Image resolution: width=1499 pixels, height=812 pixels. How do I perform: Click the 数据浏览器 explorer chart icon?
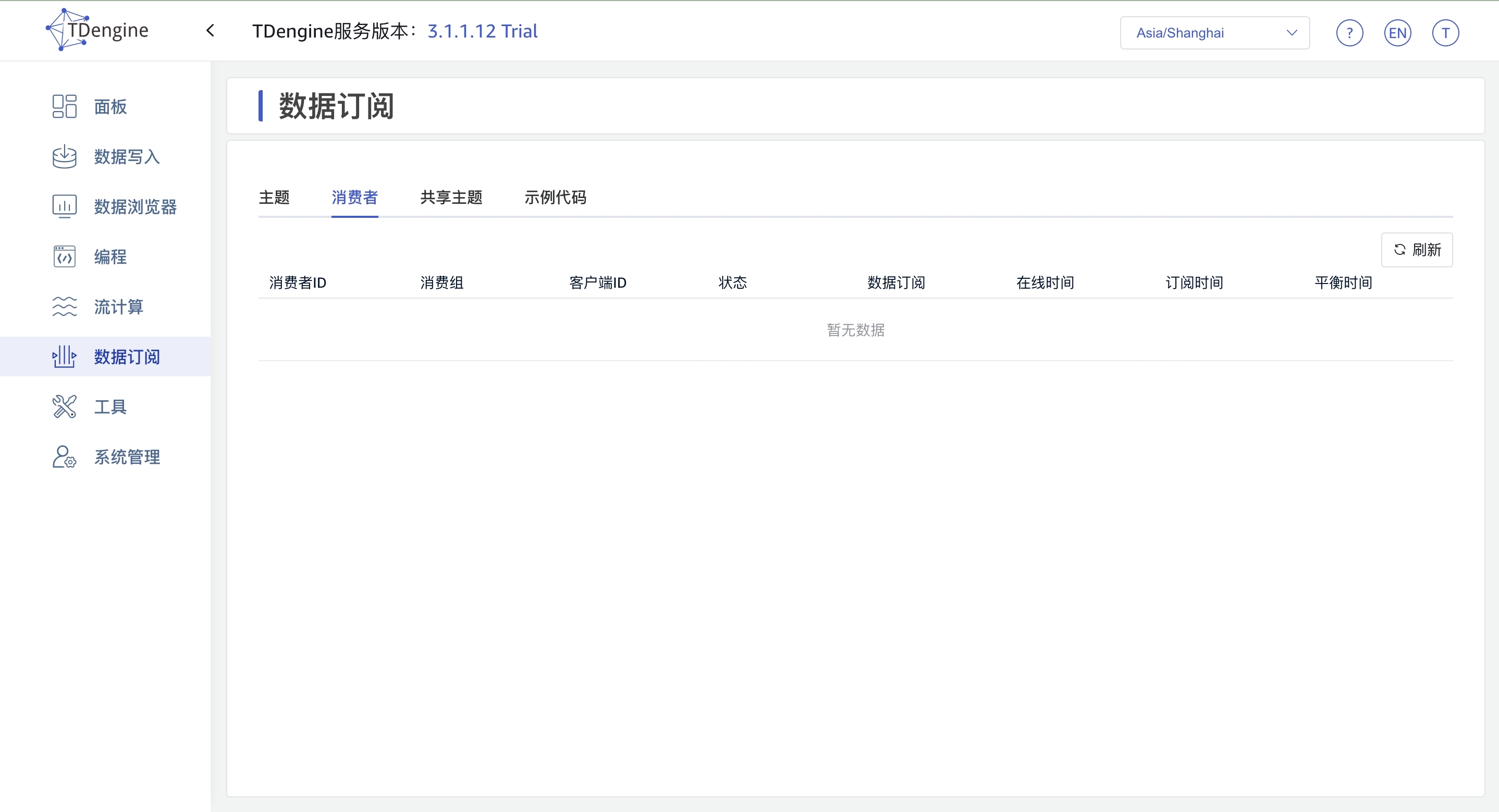[64, 206]
